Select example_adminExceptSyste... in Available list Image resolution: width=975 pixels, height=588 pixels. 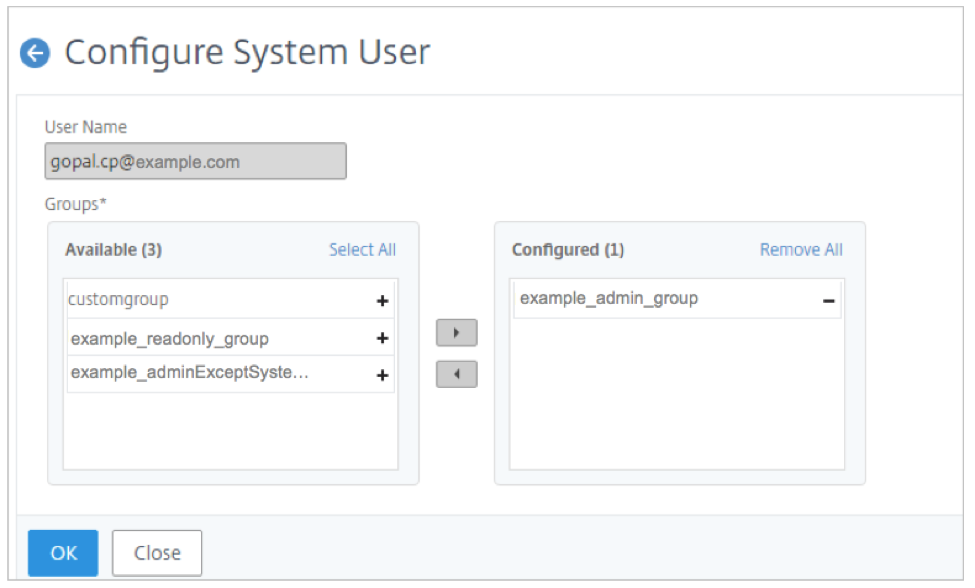231,374
